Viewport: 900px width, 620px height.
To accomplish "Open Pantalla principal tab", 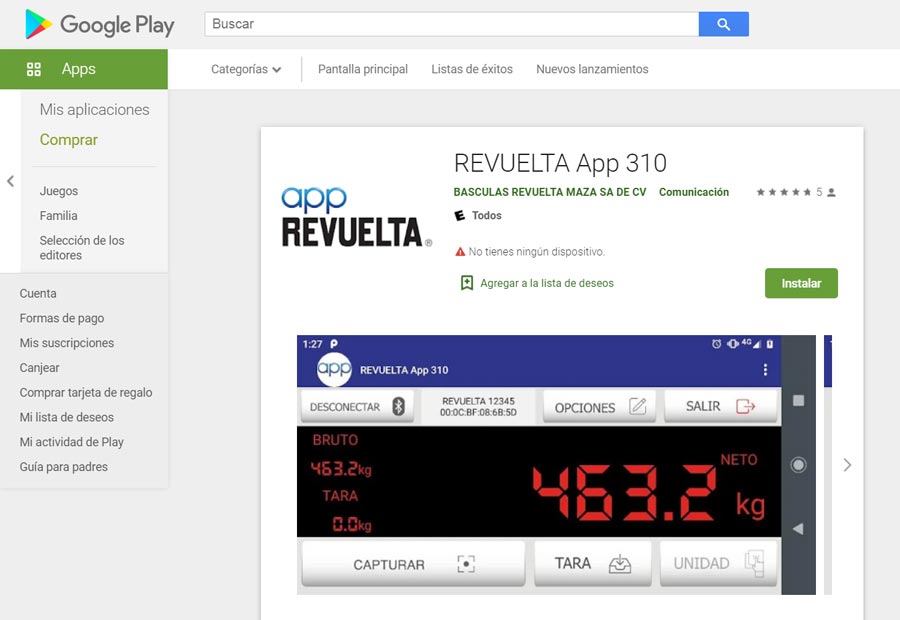I will (363, 69).
